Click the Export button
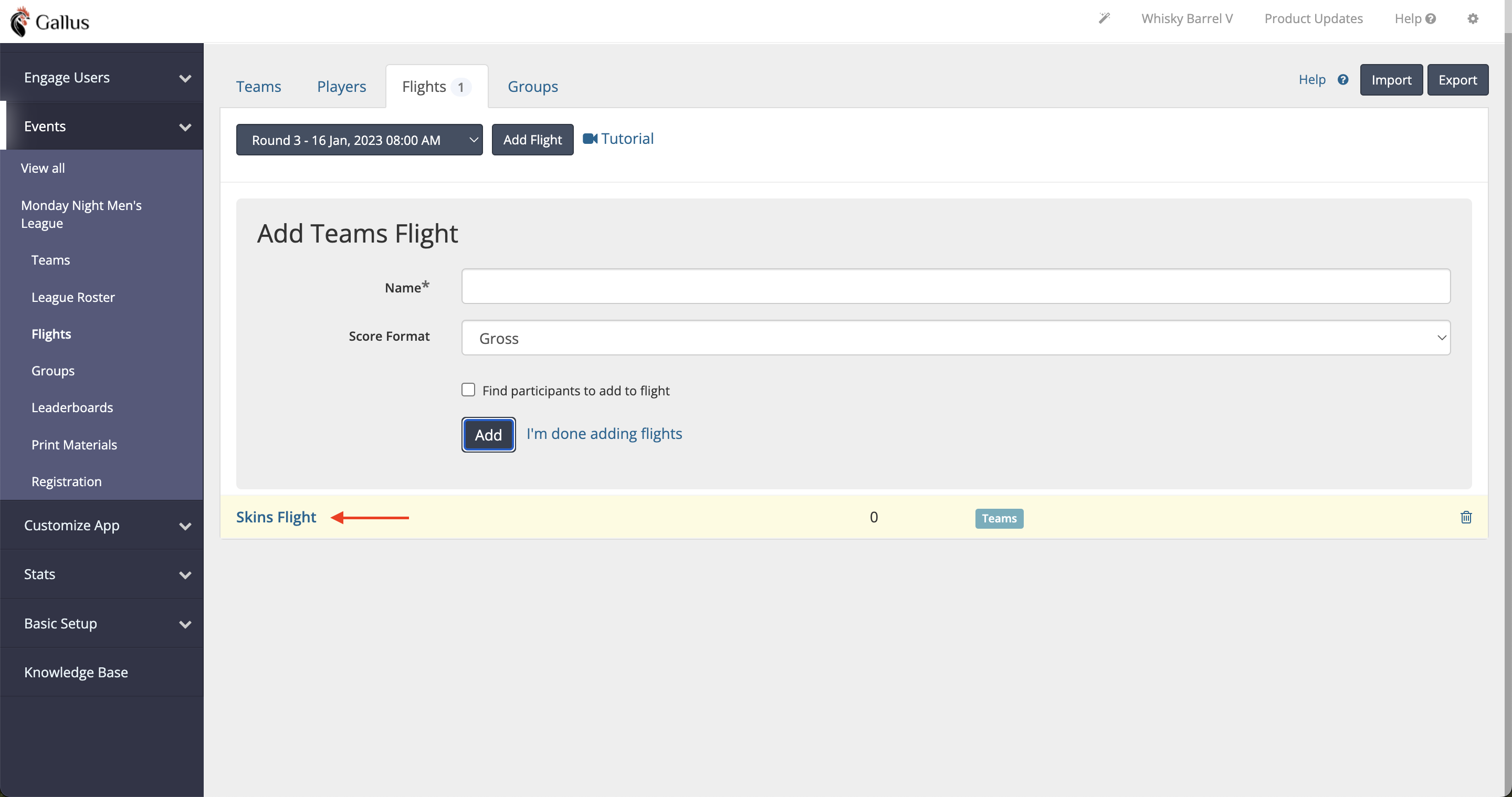1512x797 pixels. [x=1457, y=80]
